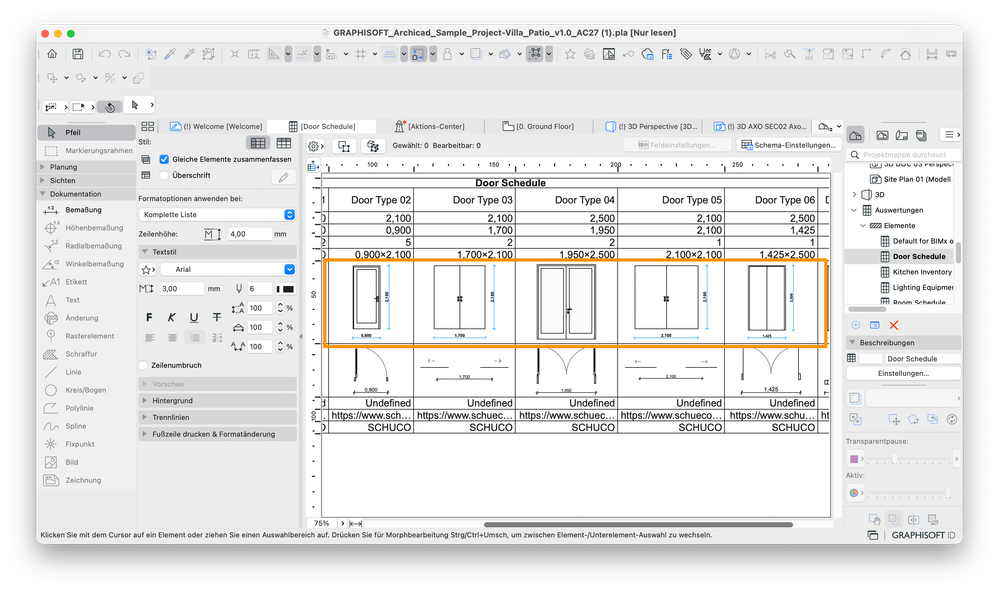Click the purple Transparentpause color swatch
This screenshot has height=592, width=999.
pyautogui.click(x=854, y=459)
